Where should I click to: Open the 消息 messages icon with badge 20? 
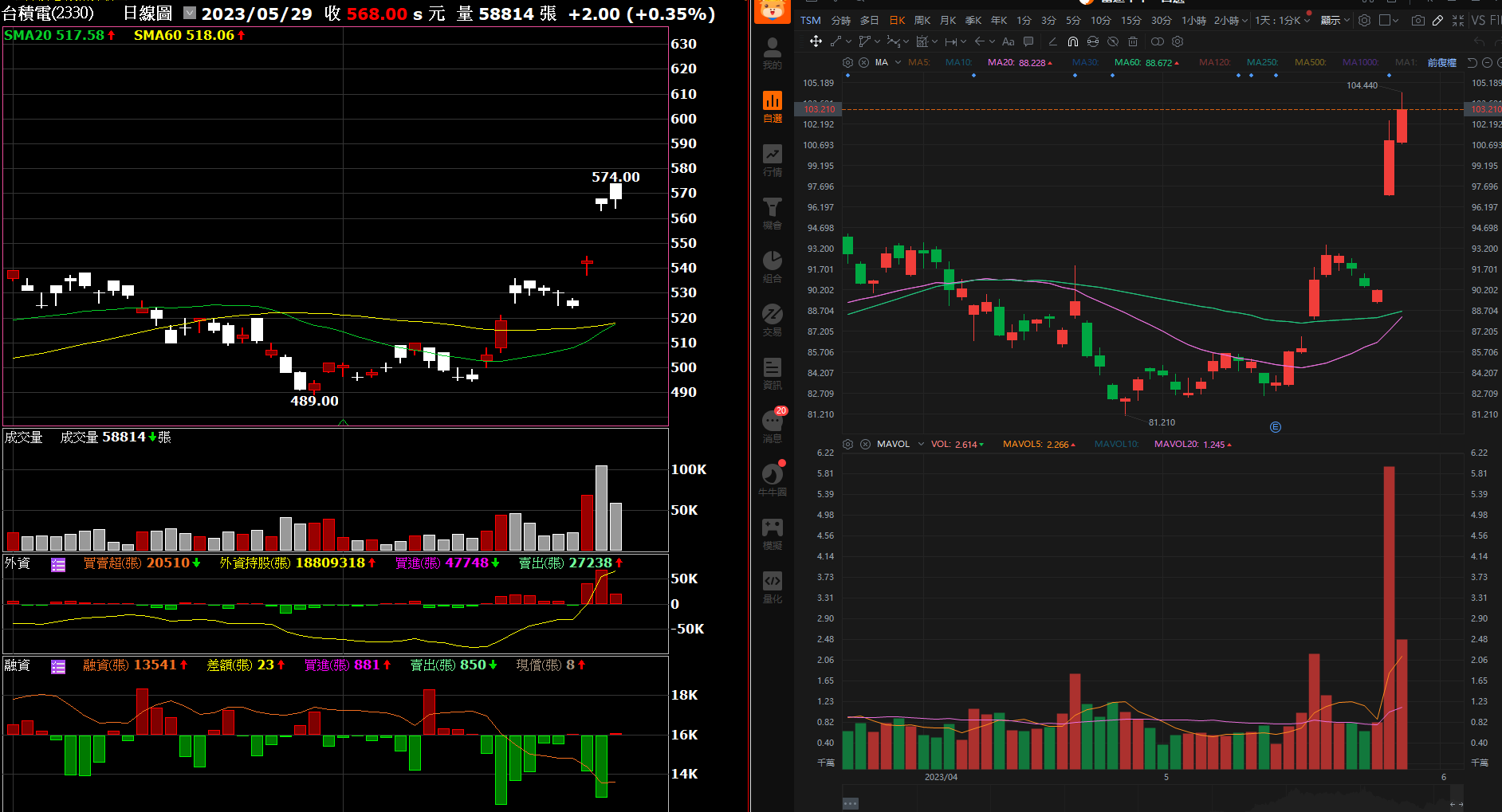(x=772, y=426)
